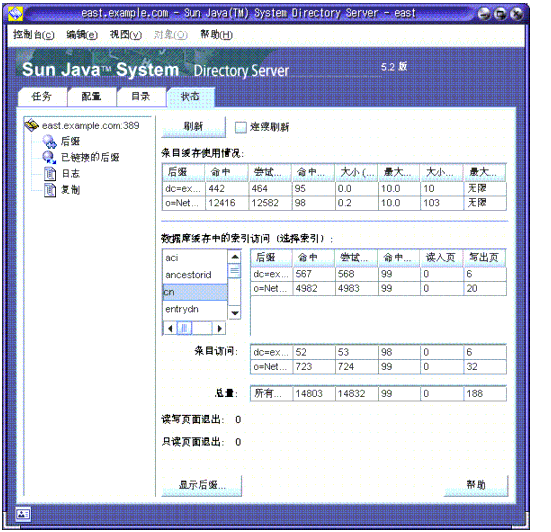Toggle the 连续刷新 checkbox
551x532 pixels.
[241, 127]
